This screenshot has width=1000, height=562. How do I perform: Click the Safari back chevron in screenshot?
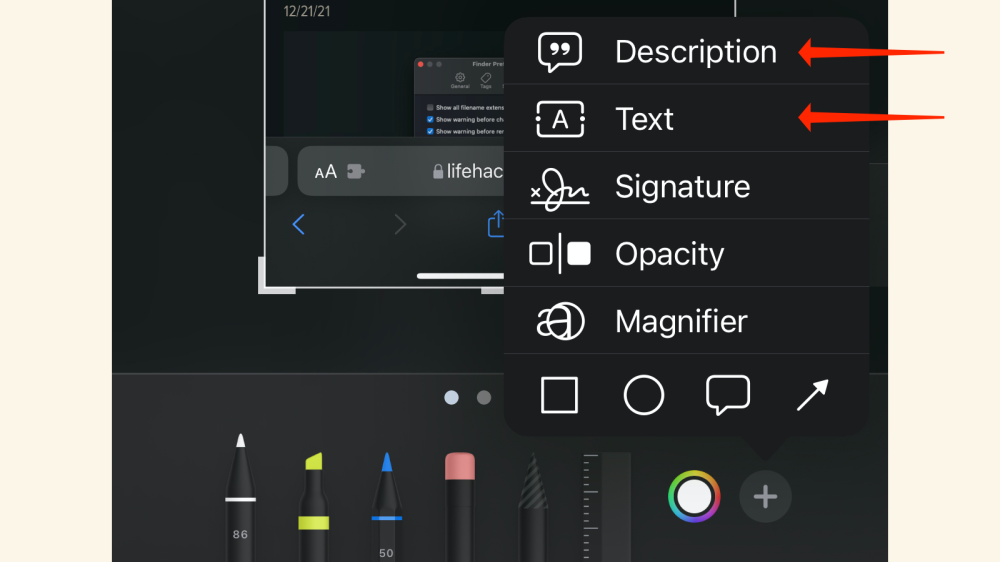[298, 225]
